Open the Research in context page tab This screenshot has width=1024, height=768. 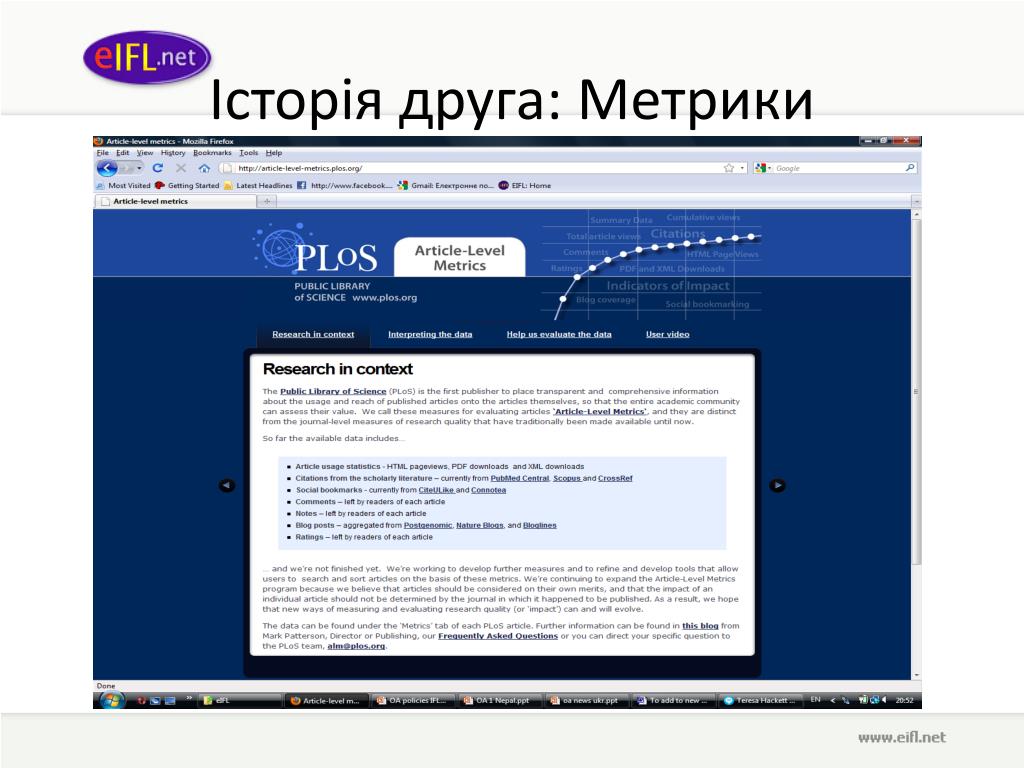click(x=313, y=334)
